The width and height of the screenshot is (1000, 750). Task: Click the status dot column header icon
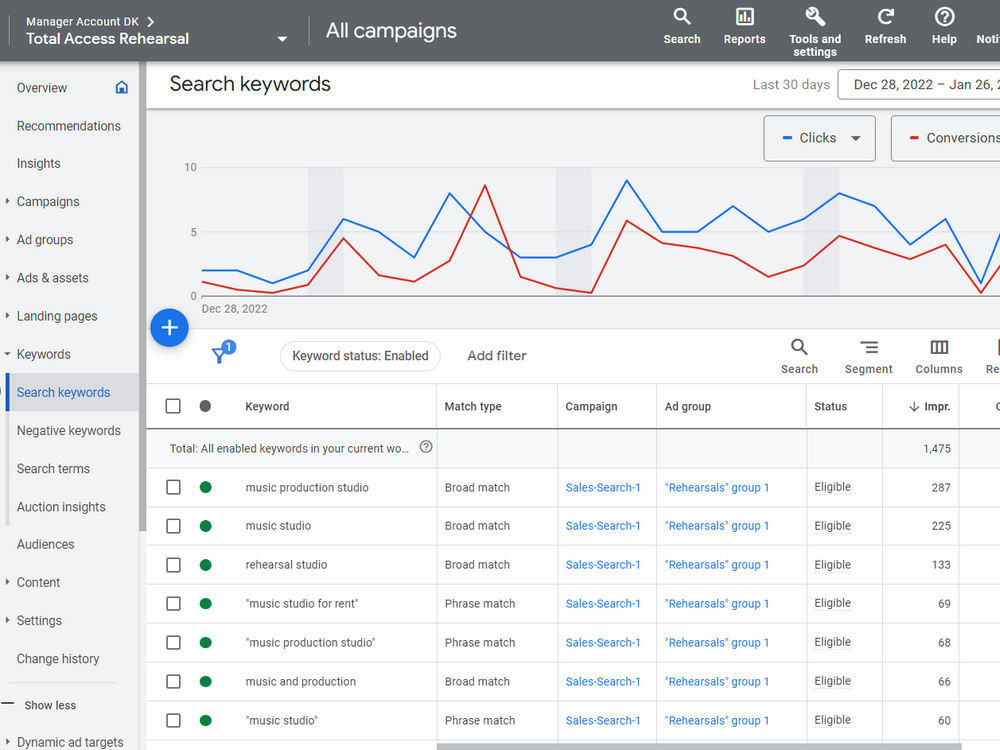pos(205,406)
